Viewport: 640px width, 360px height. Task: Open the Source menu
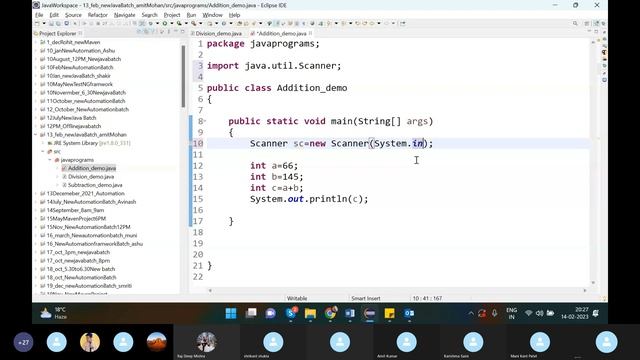pyautogui.click(x=73, y=15)
